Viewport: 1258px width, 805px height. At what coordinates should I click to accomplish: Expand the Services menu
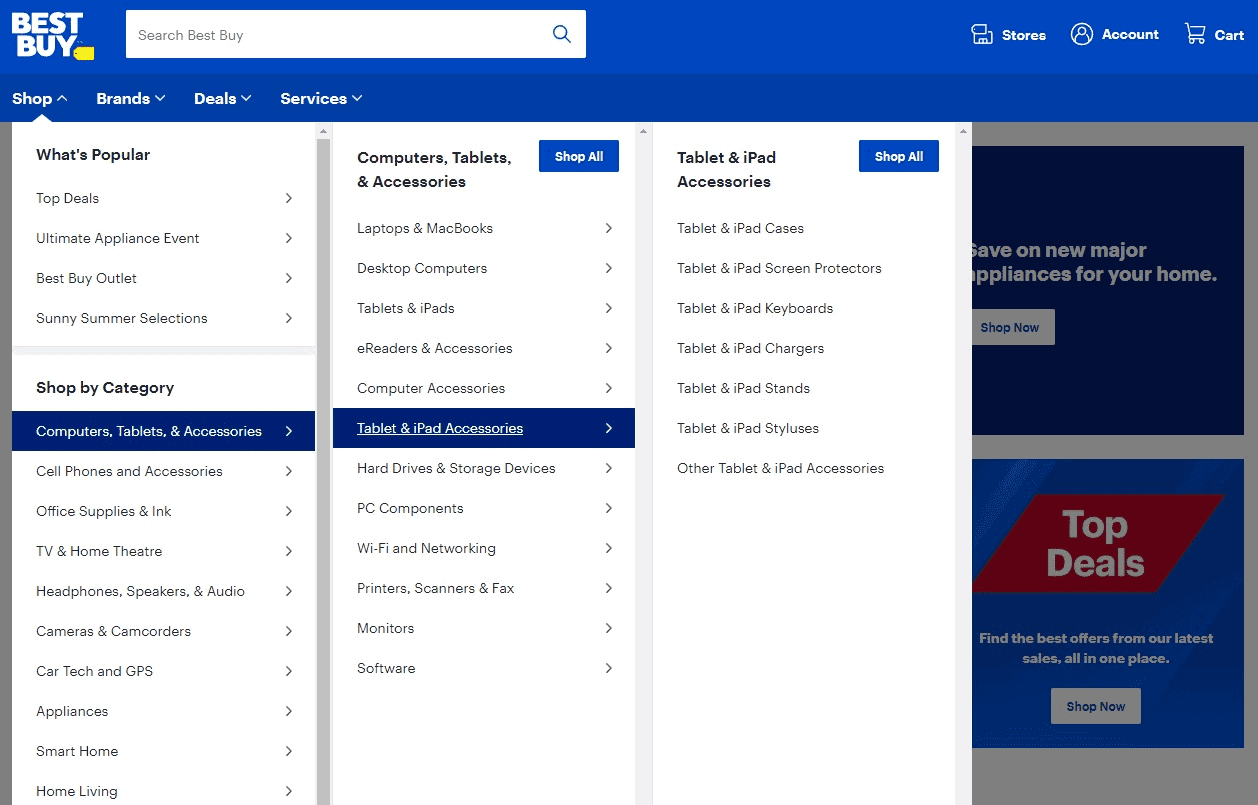[319, 97]
